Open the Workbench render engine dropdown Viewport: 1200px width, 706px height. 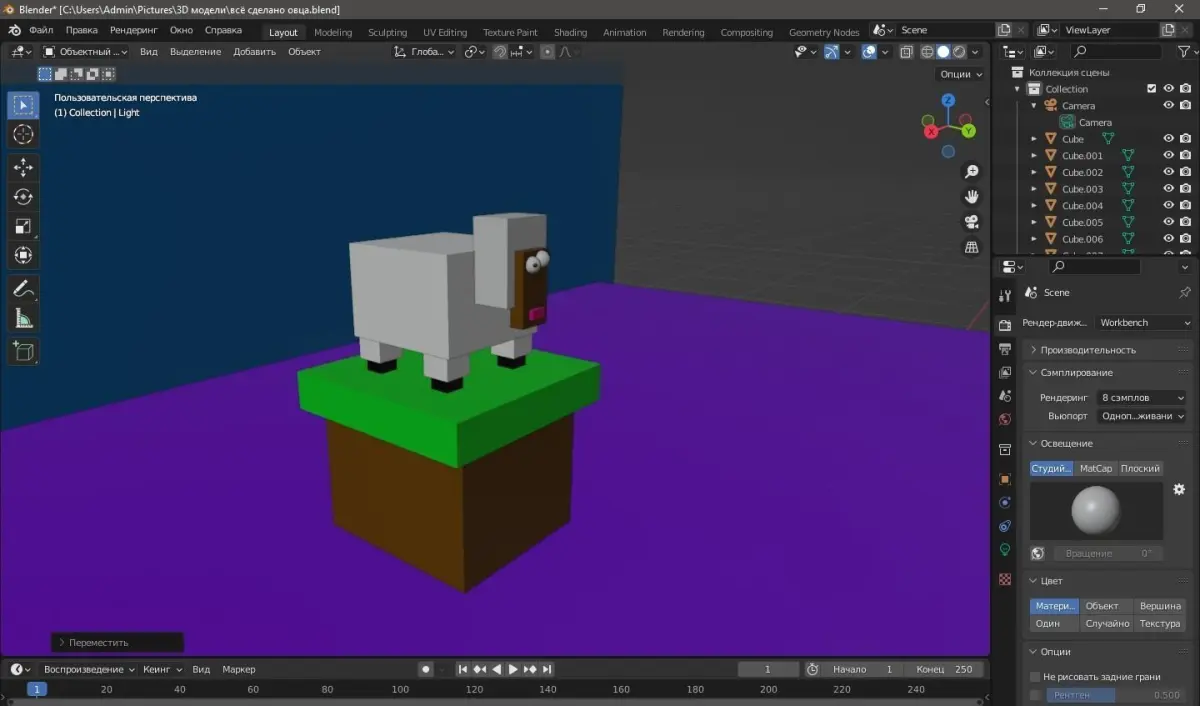(x=1143, y=323)
